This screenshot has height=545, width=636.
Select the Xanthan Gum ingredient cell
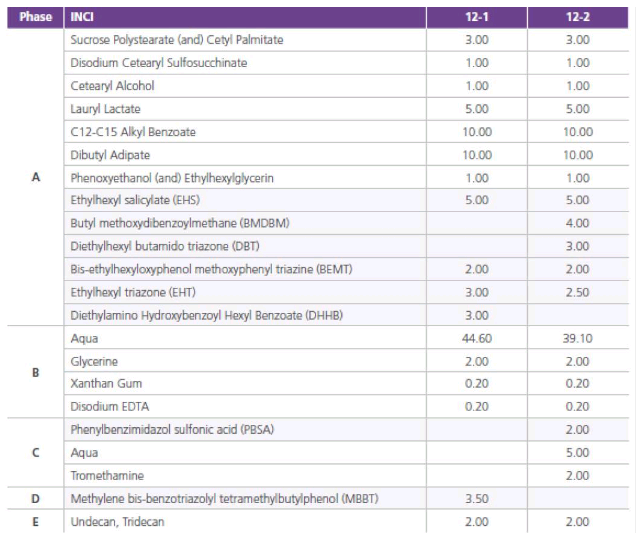[106, 383]
